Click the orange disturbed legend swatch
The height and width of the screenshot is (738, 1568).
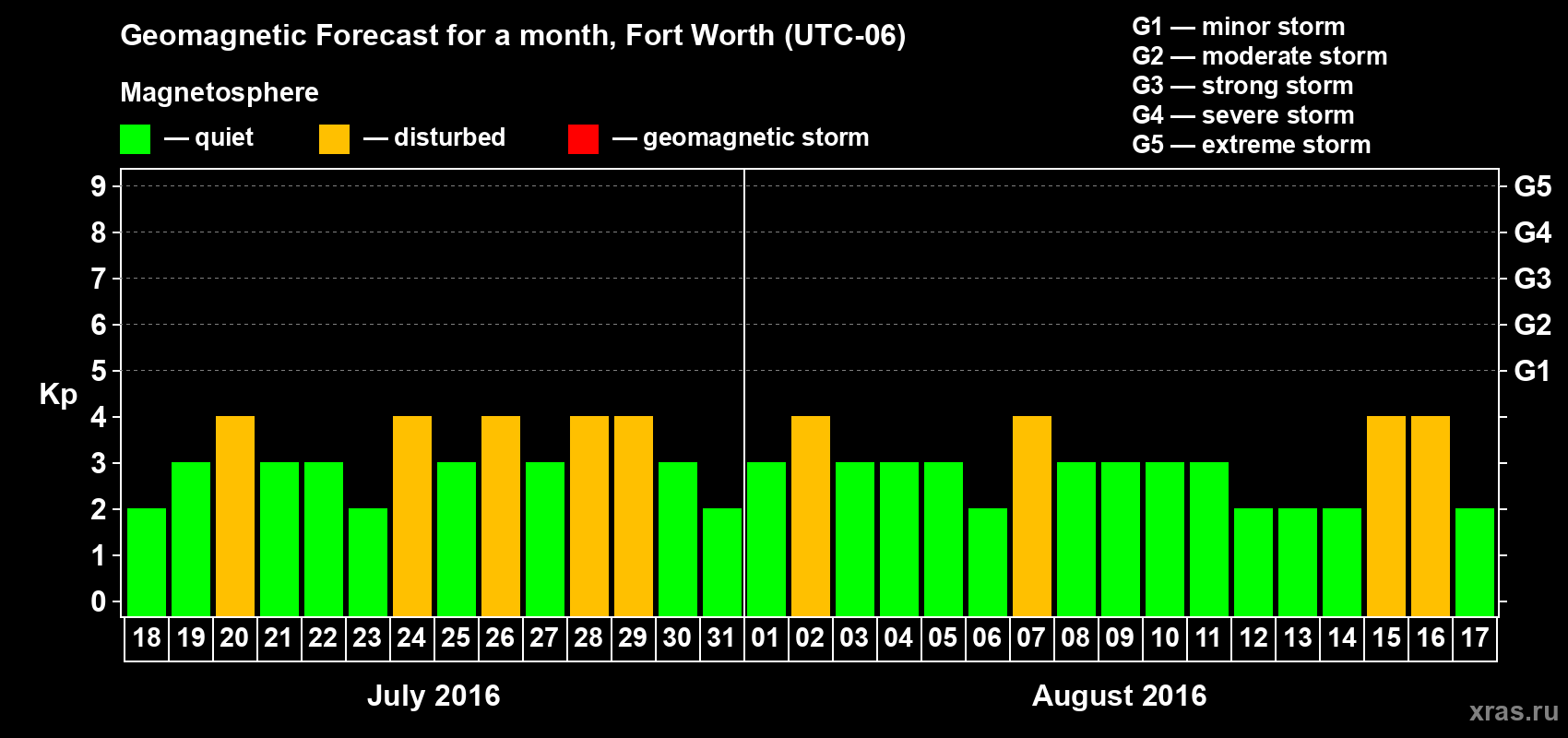(x=335, y=139)
